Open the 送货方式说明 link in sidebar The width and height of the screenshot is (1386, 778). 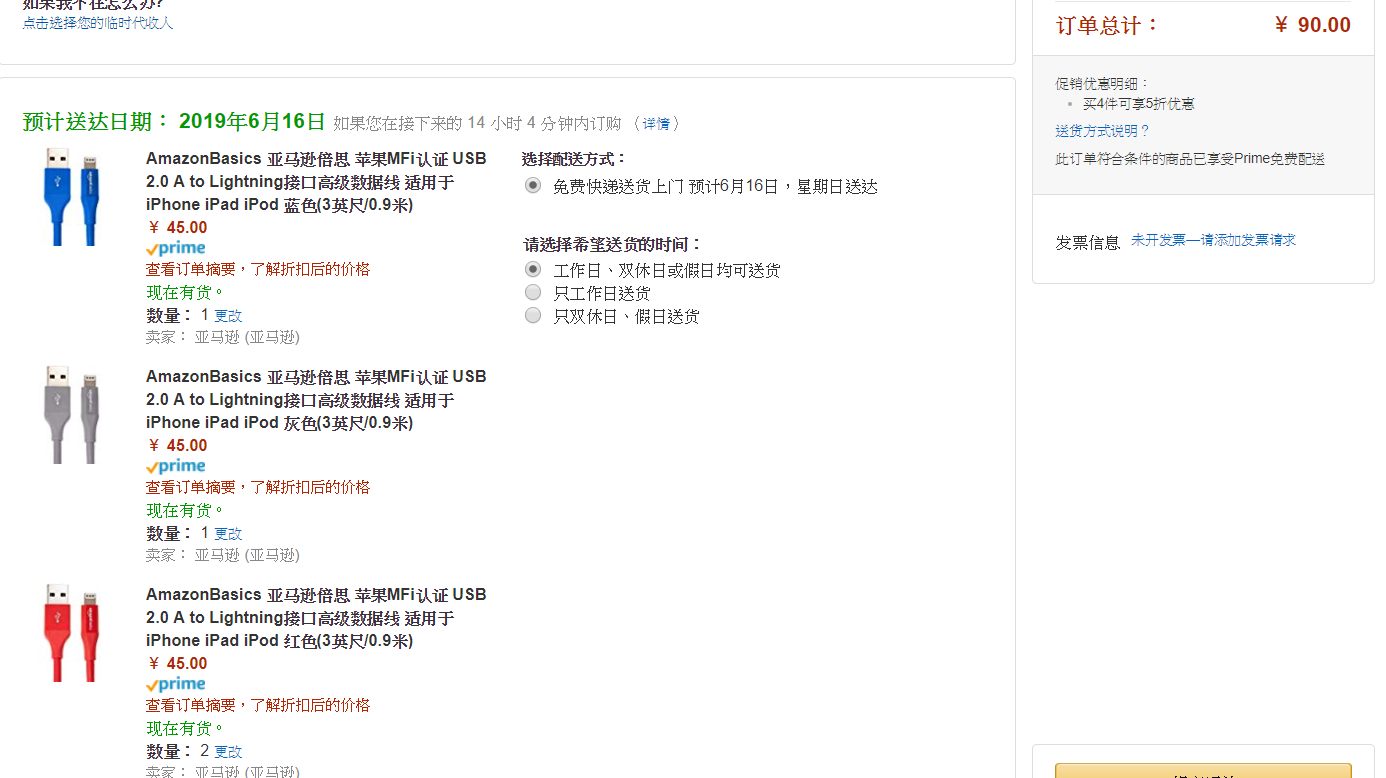point(1102,131)
